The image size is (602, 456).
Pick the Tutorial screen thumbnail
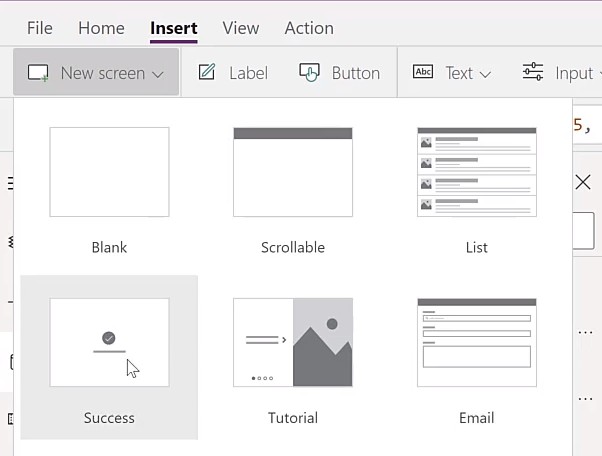click(293, 342)
